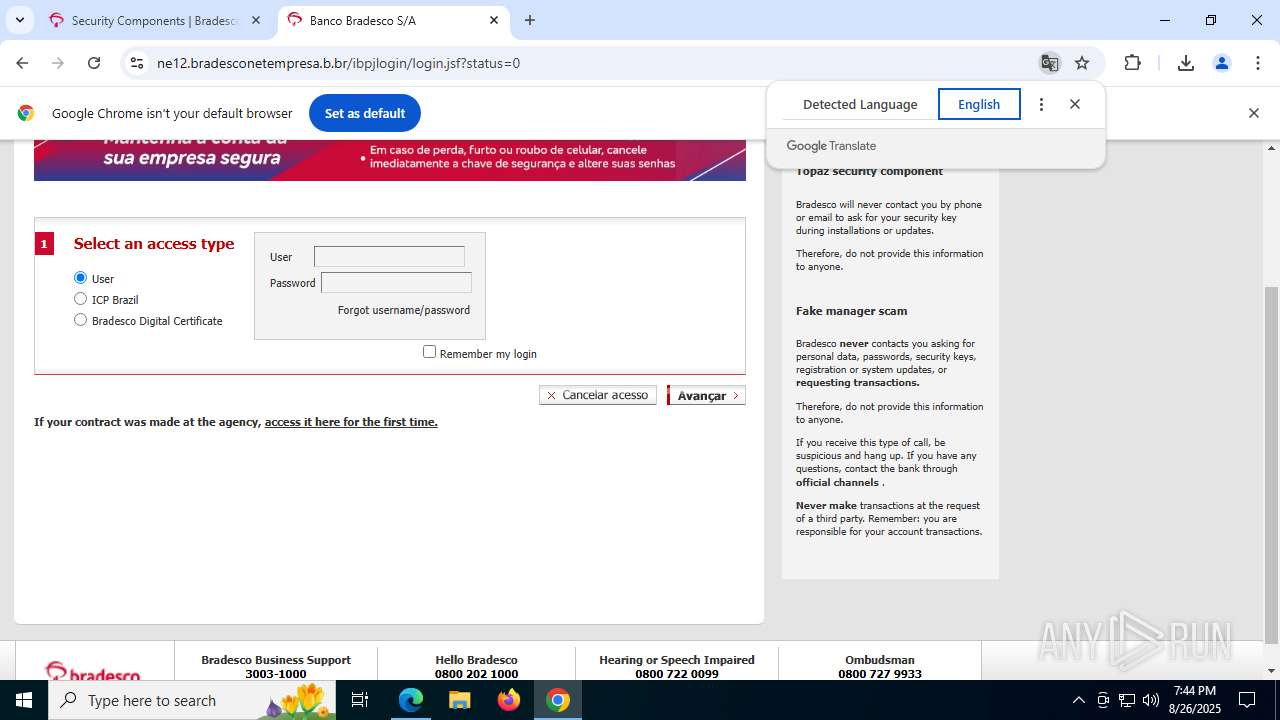Image resolution: width=1280 pixels, height=720 pixels.
Task: Select the Detected Language translate tab
Action: (860, 104)
